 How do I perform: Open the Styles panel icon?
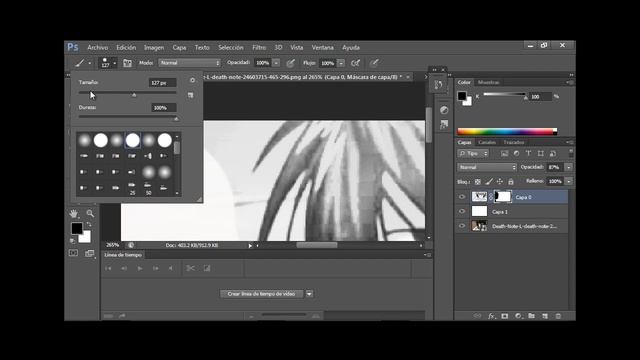click(444, 124)
